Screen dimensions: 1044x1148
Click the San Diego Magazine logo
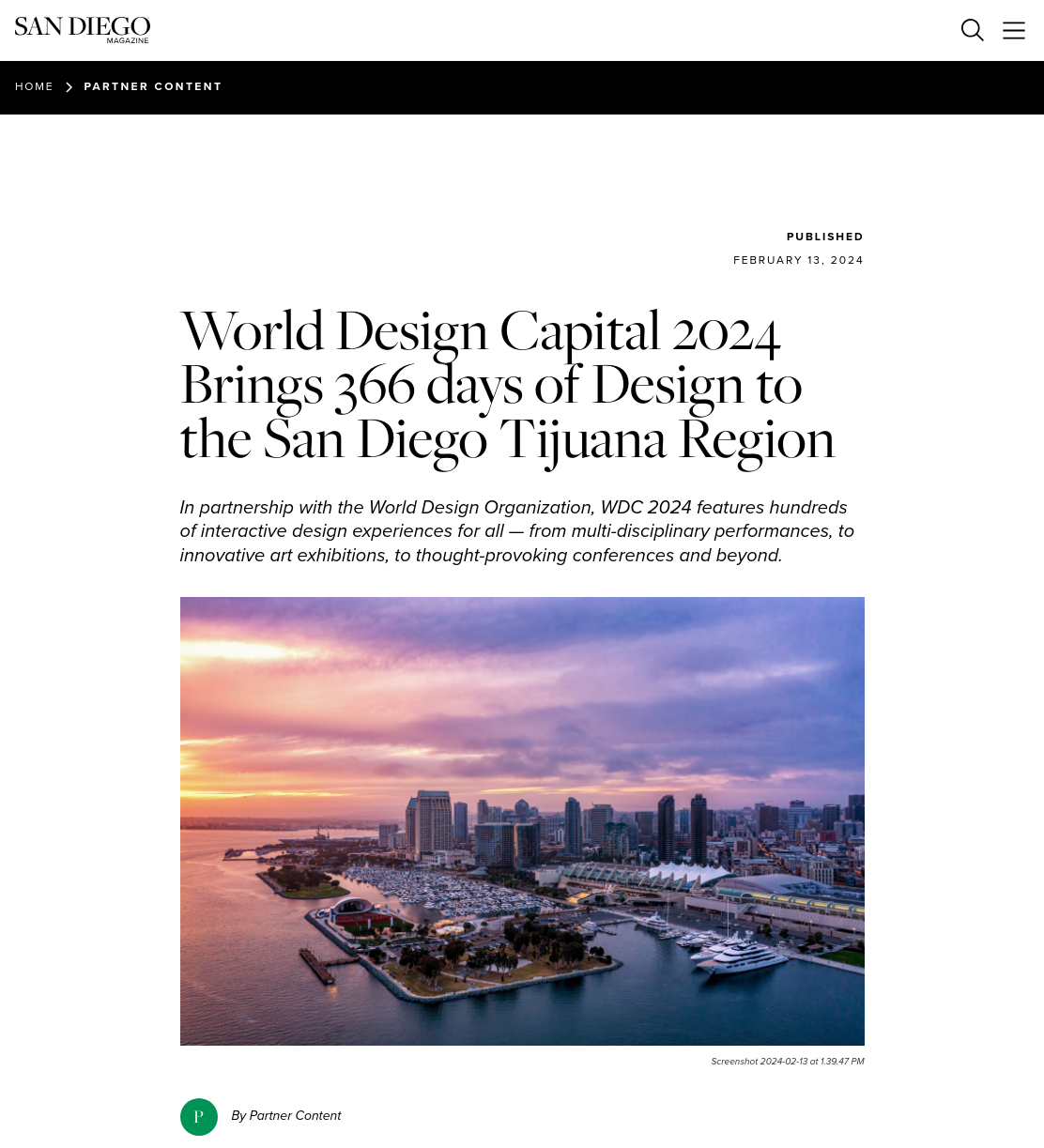(83, 30)
